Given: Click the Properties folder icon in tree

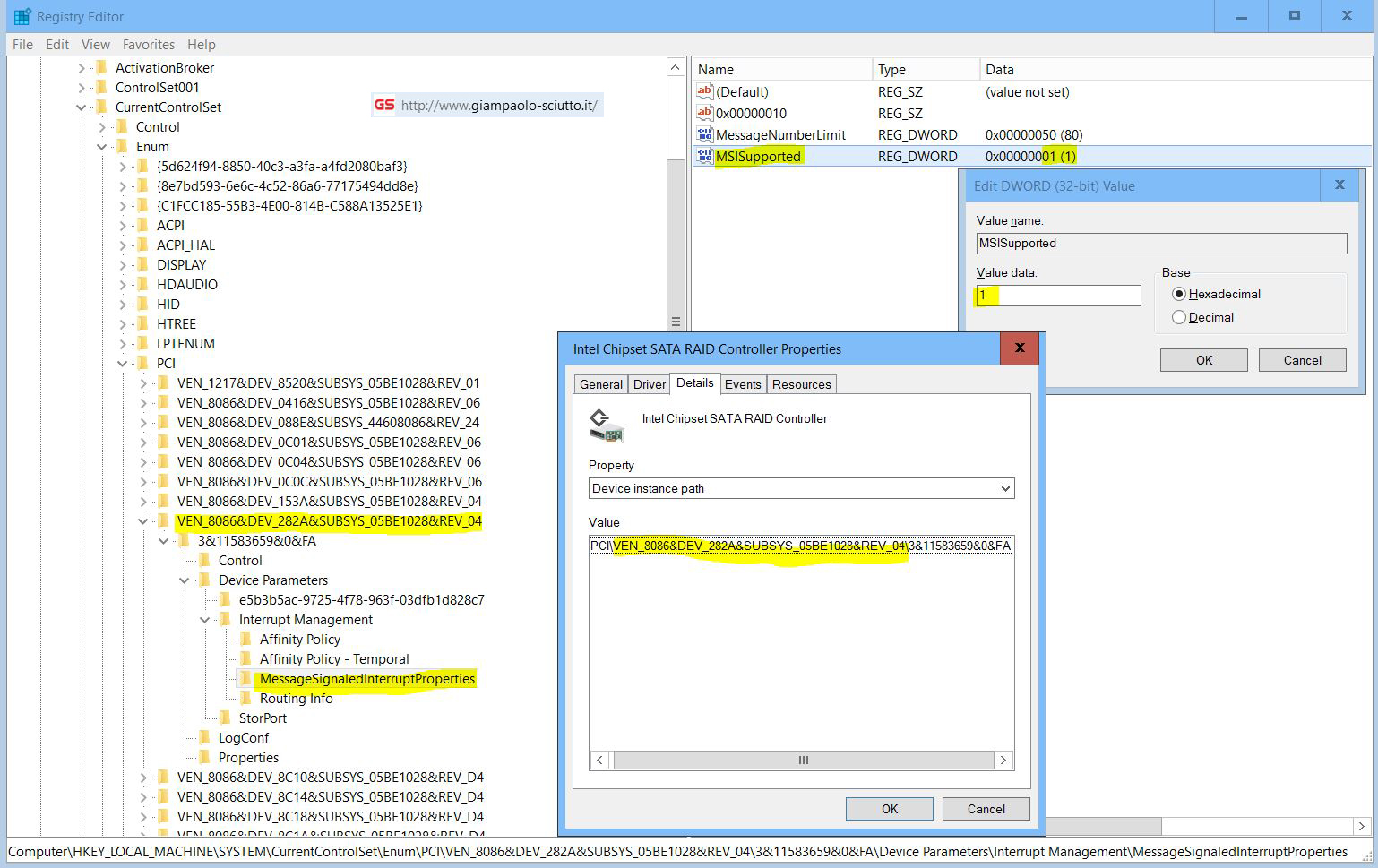Looking at the screenshot, I should (x=204, y=757).
